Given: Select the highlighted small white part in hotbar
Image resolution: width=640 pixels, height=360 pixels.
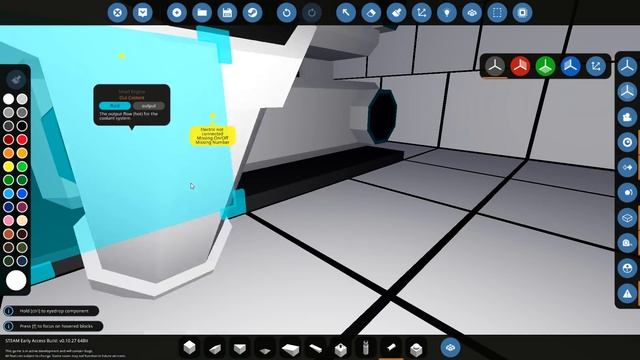Looking at the screenshot, I should tap(391, 348).
